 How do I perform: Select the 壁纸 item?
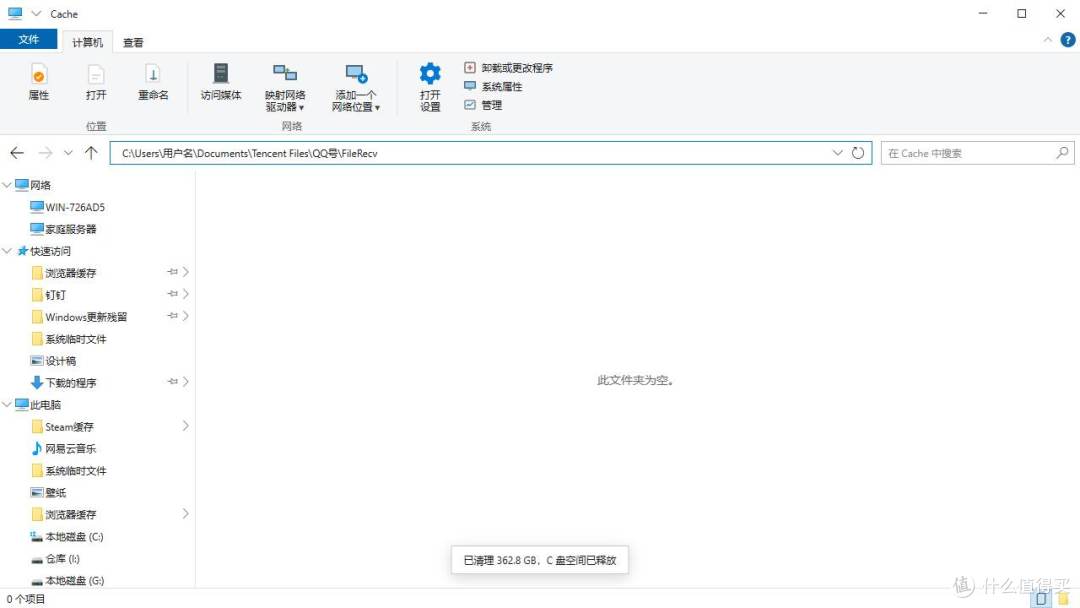[x=48, y=492]
